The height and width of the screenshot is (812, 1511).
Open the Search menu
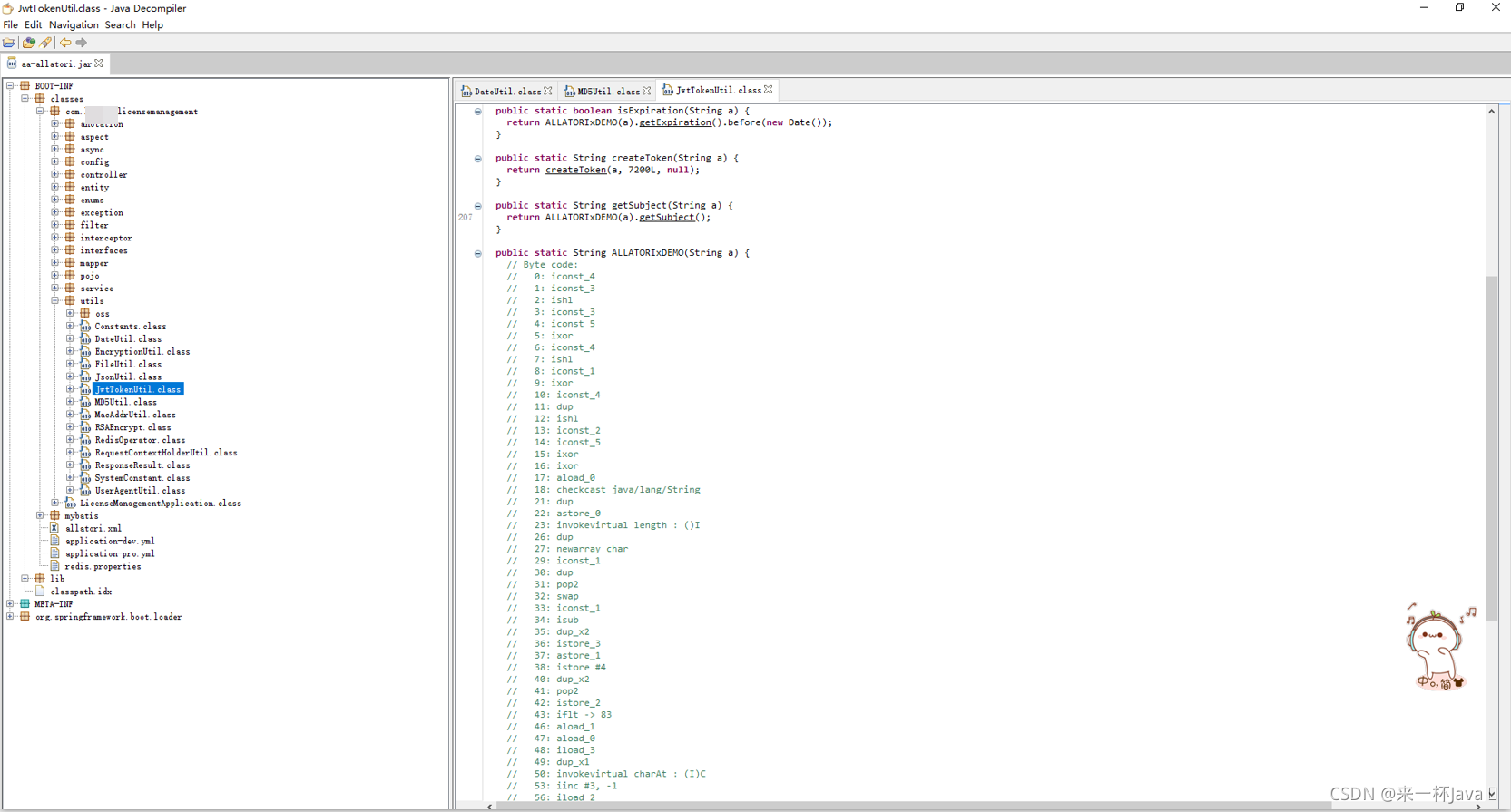click(x=120, y=24)
